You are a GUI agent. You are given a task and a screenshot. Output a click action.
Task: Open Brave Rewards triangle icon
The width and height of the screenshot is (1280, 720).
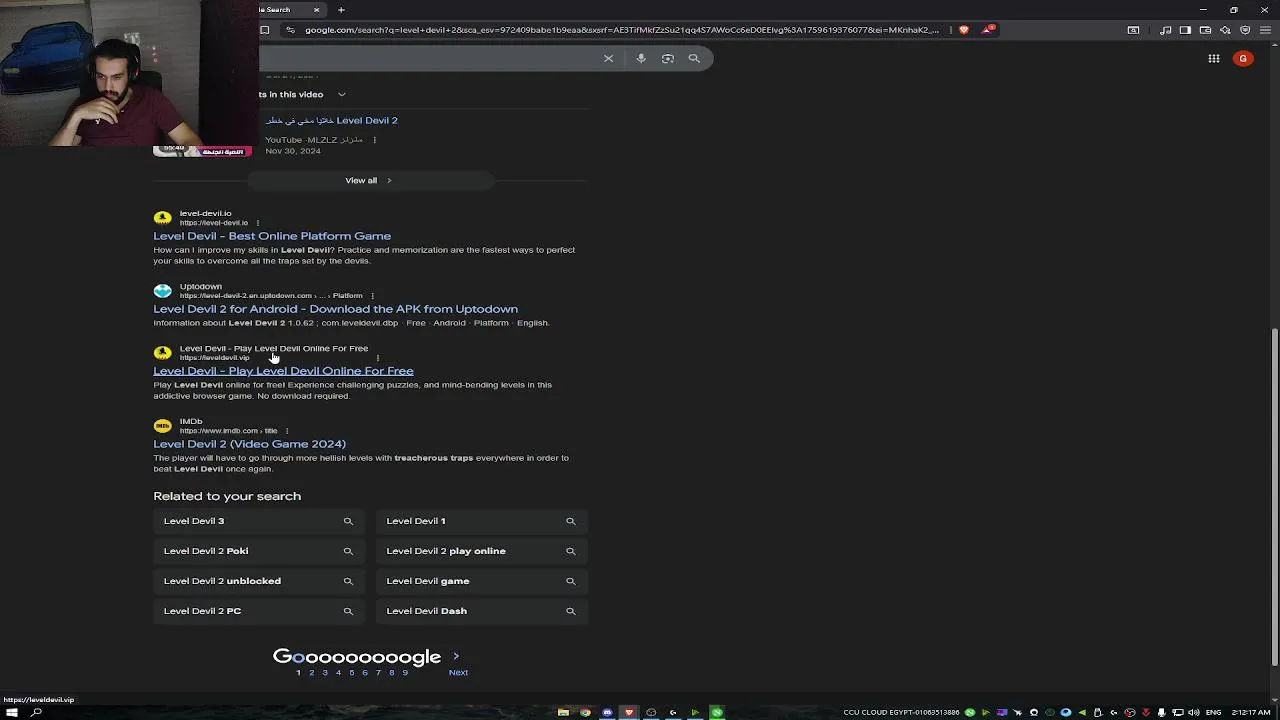tap(987, 30)
